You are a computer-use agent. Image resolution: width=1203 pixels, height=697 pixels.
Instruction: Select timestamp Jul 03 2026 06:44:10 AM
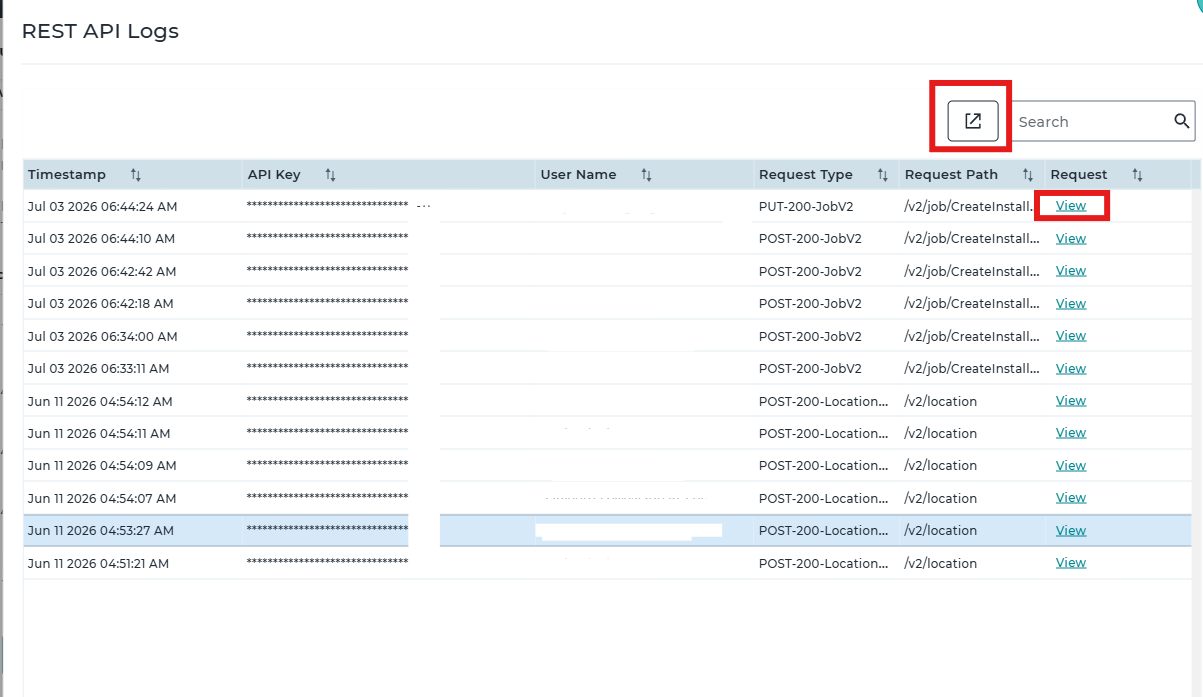101,238
